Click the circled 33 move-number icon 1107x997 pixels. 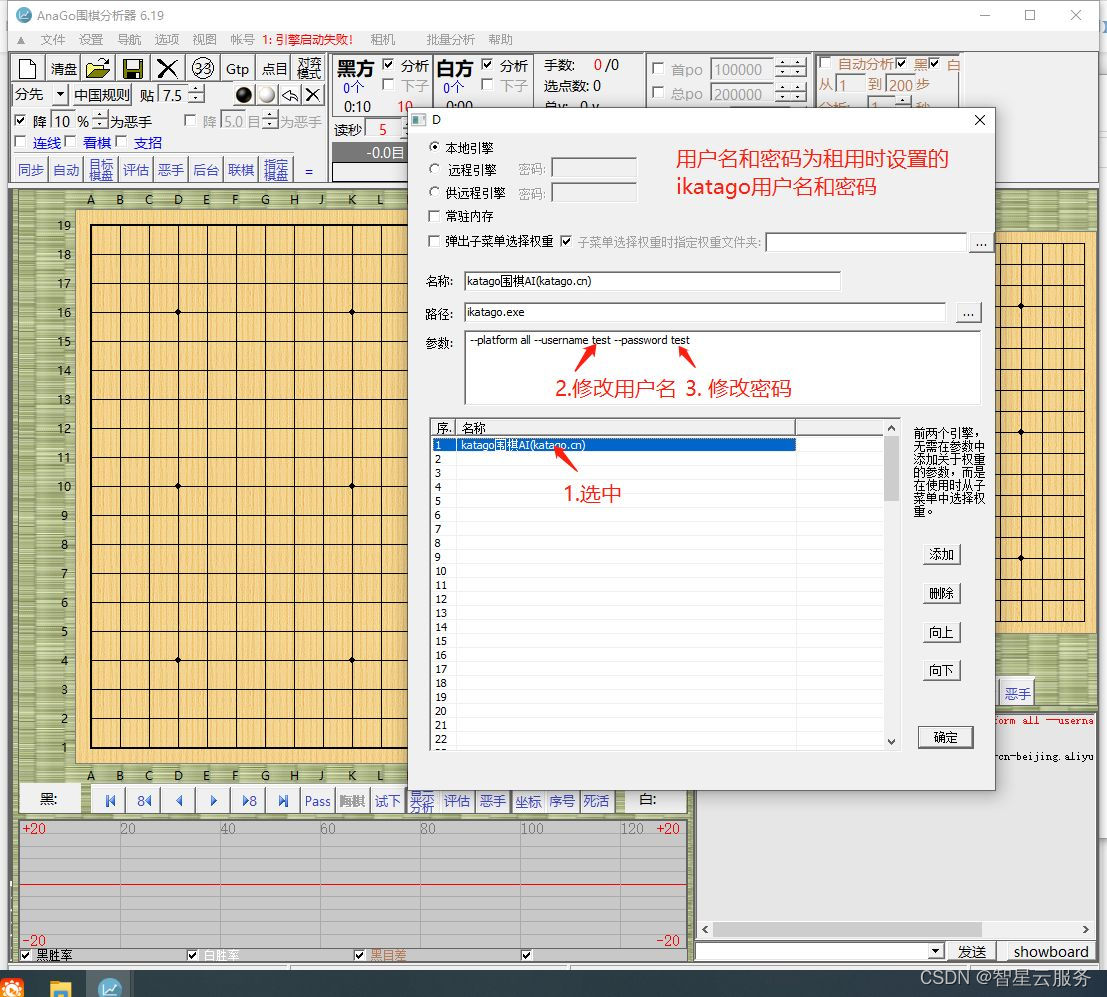(203, 68)
